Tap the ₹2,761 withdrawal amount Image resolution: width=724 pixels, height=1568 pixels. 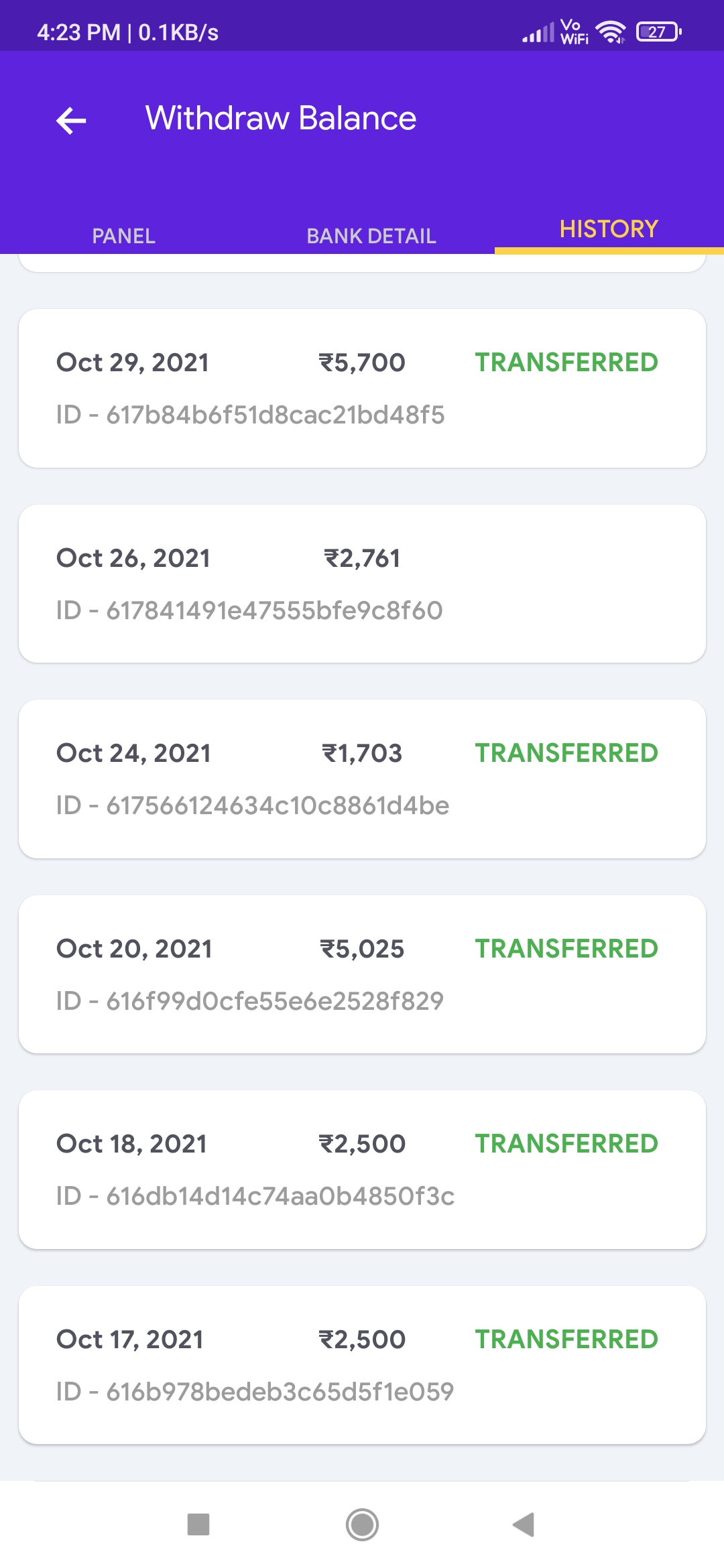click(362, 558)
